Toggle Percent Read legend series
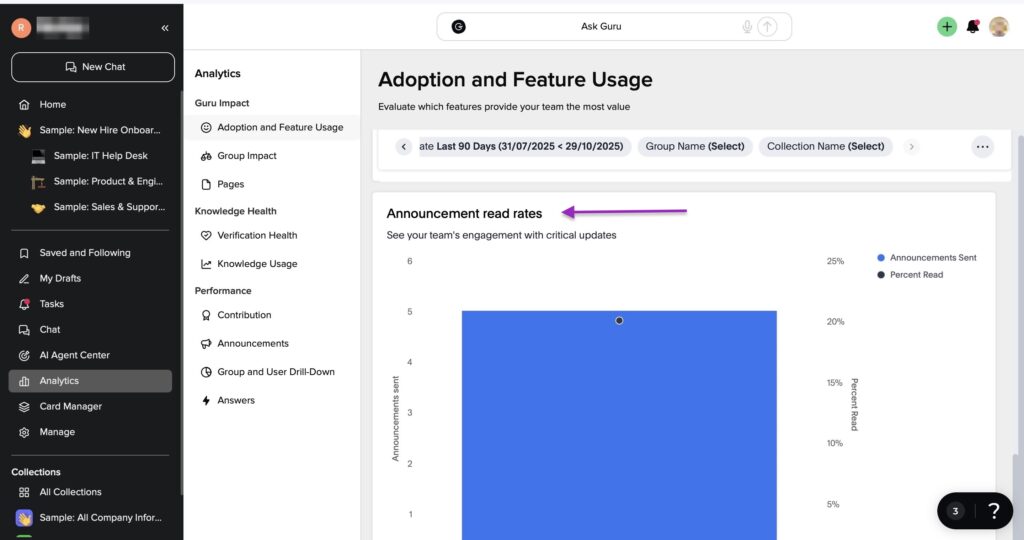 pos(910,275)
